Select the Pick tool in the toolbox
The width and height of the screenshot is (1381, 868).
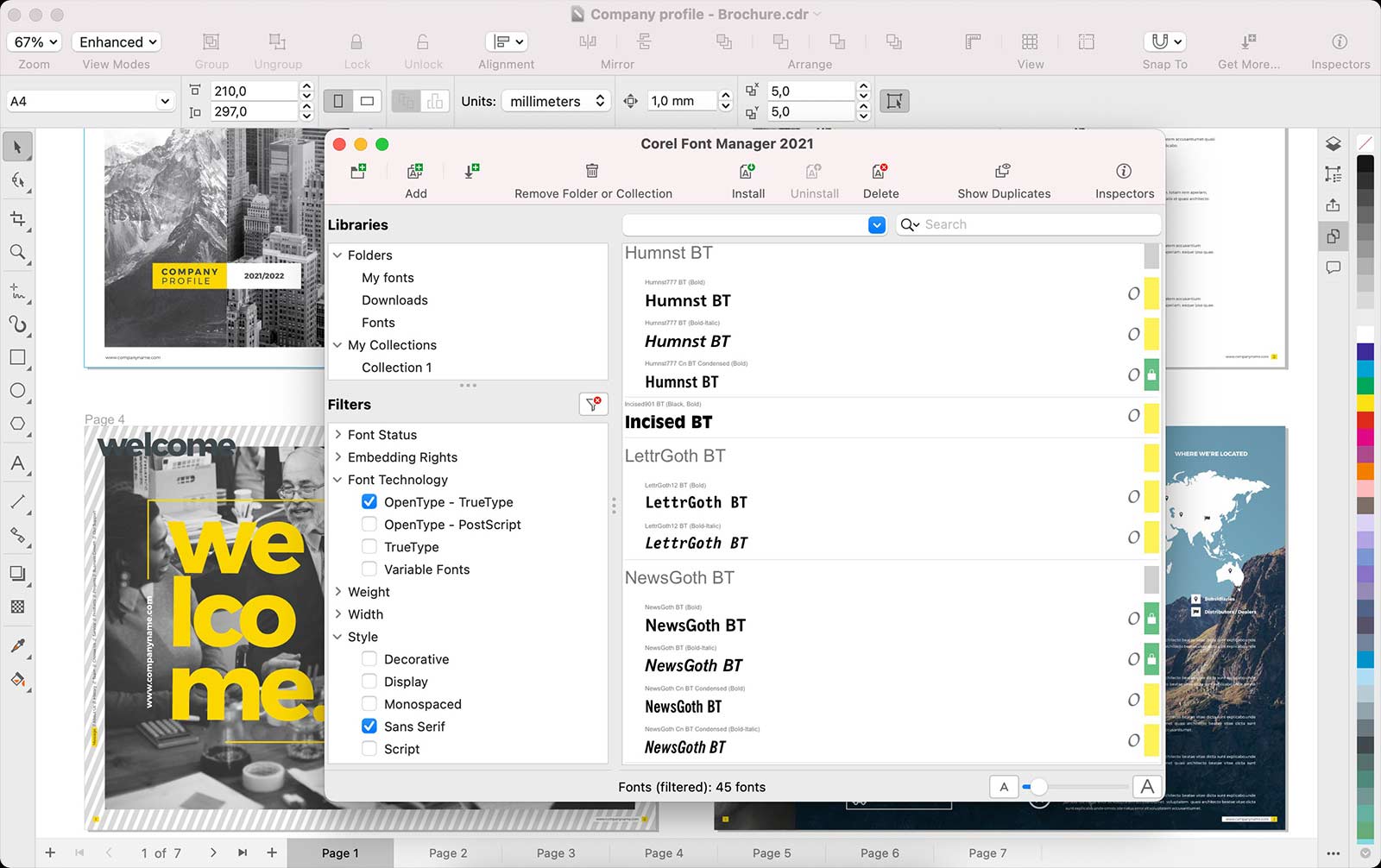pyautogui.click(x=17, y=148)
